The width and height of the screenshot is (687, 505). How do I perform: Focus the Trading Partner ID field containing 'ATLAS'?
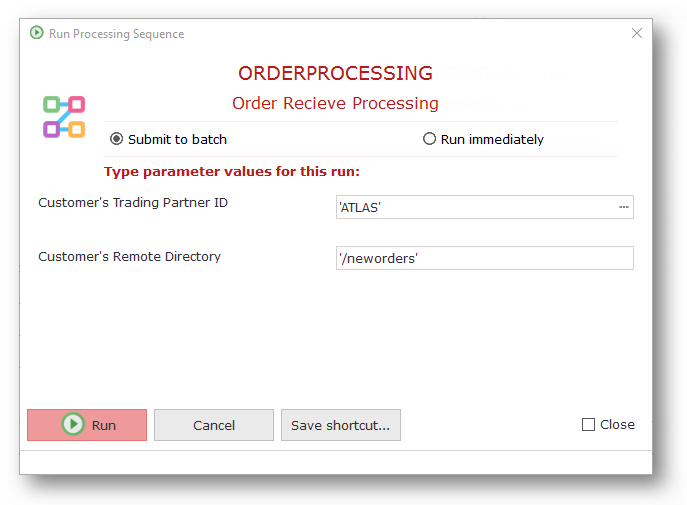point(475,207)
